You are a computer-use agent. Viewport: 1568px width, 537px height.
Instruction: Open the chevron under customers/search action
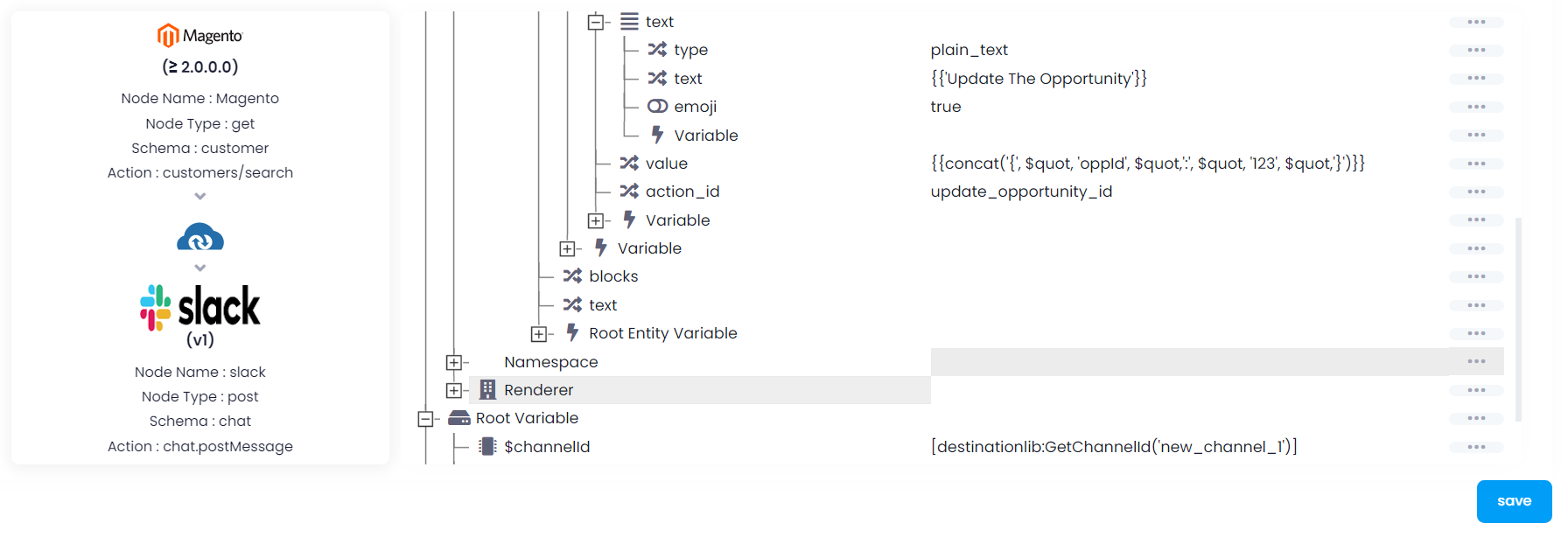(200, 197)
